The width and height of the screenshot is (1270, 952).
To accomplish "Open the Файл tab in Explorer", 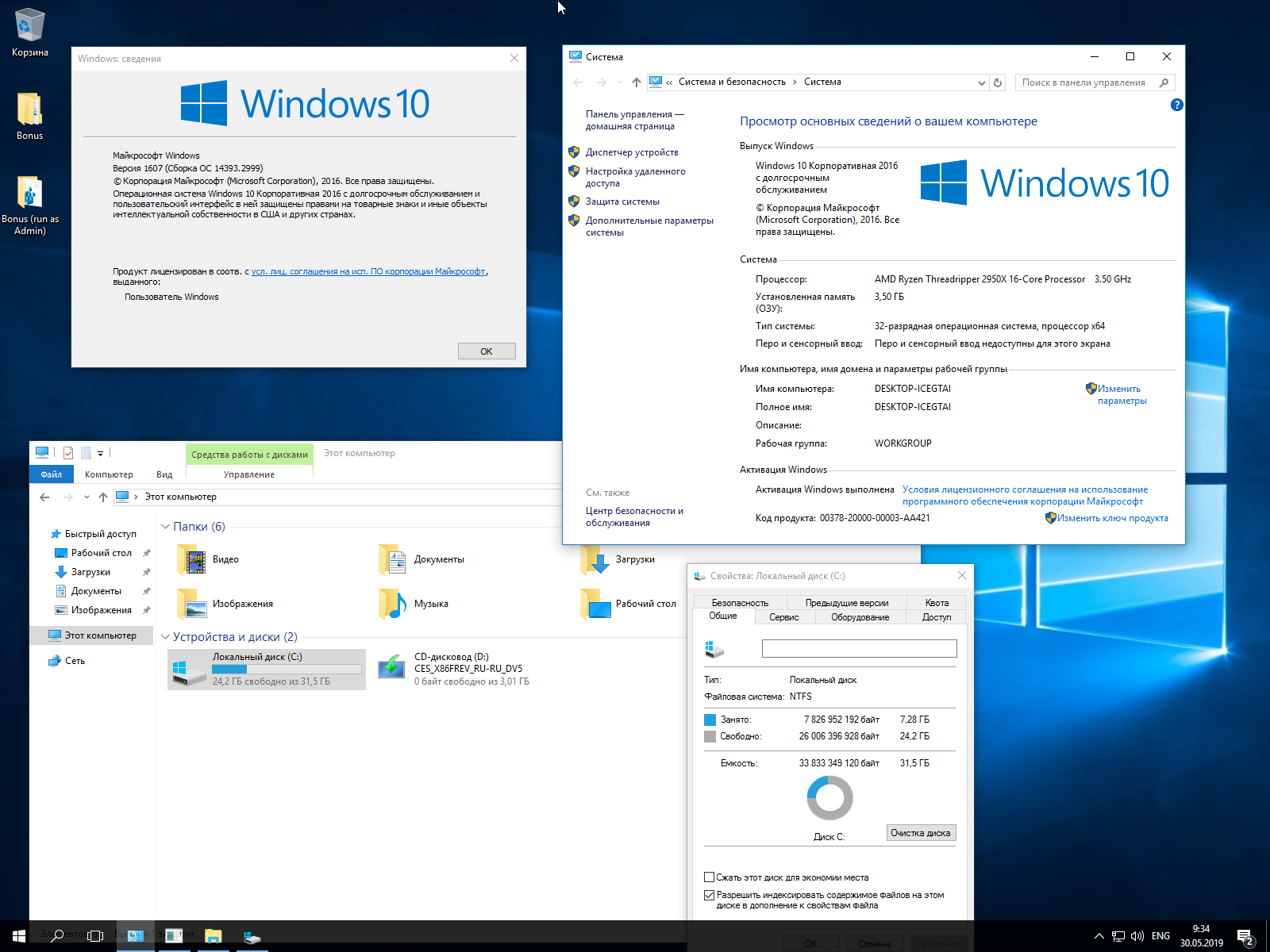I will 52,474.
